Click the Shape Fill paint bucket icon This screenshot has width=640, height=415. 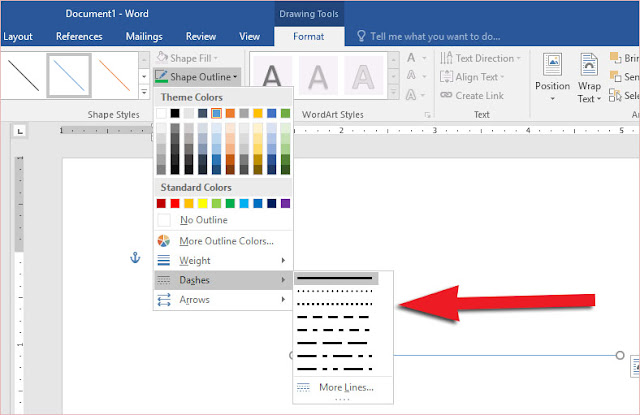tap(162, 58)
